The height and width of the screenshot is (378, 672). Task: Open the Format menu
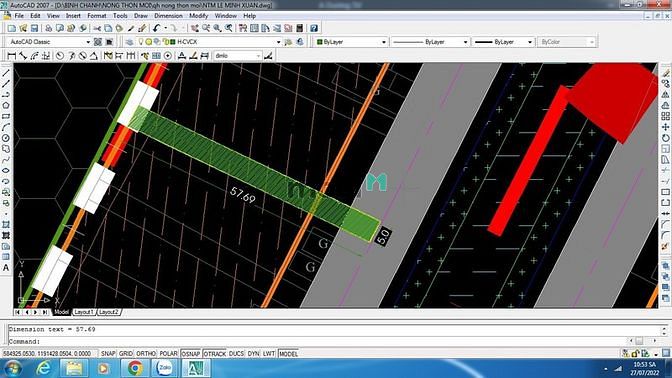click(97, 16)
